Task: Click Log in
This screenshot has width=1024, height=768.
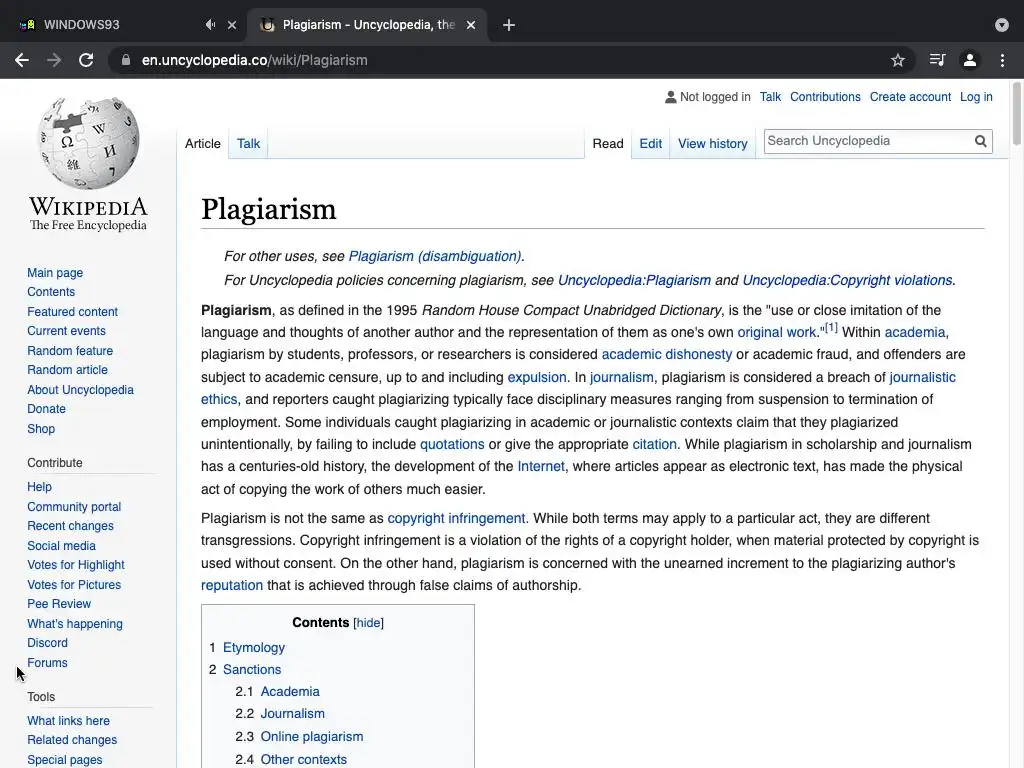Action: pyautogui.click(x=976, y=97)
